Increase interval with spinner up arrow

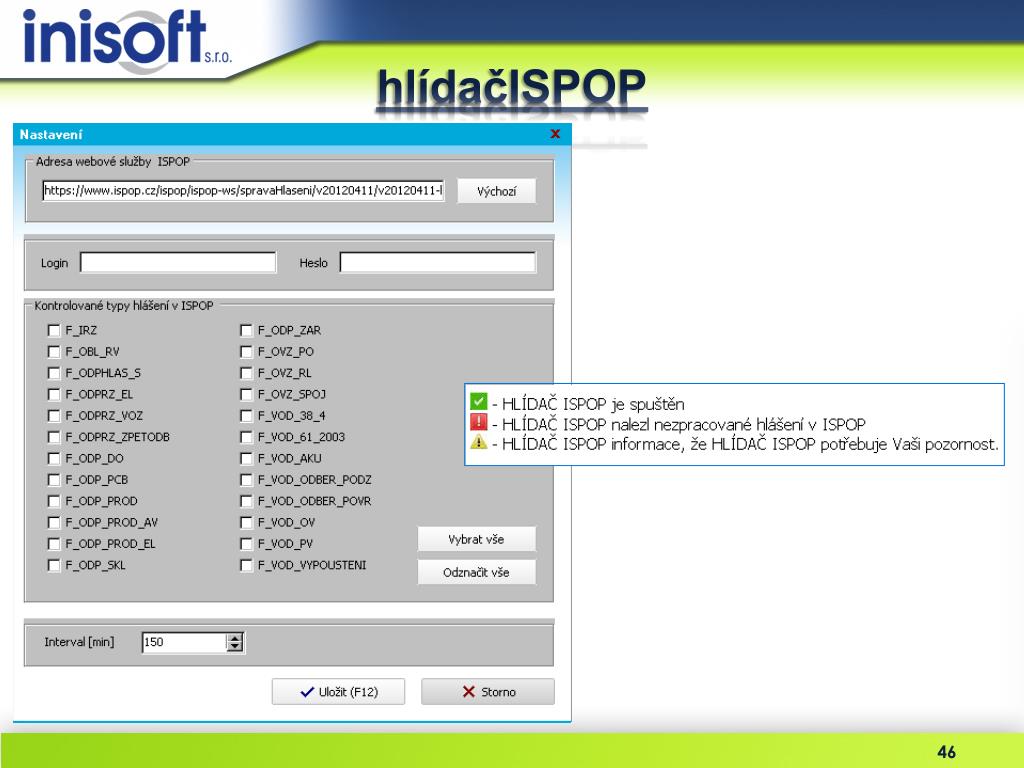(234, 637)
